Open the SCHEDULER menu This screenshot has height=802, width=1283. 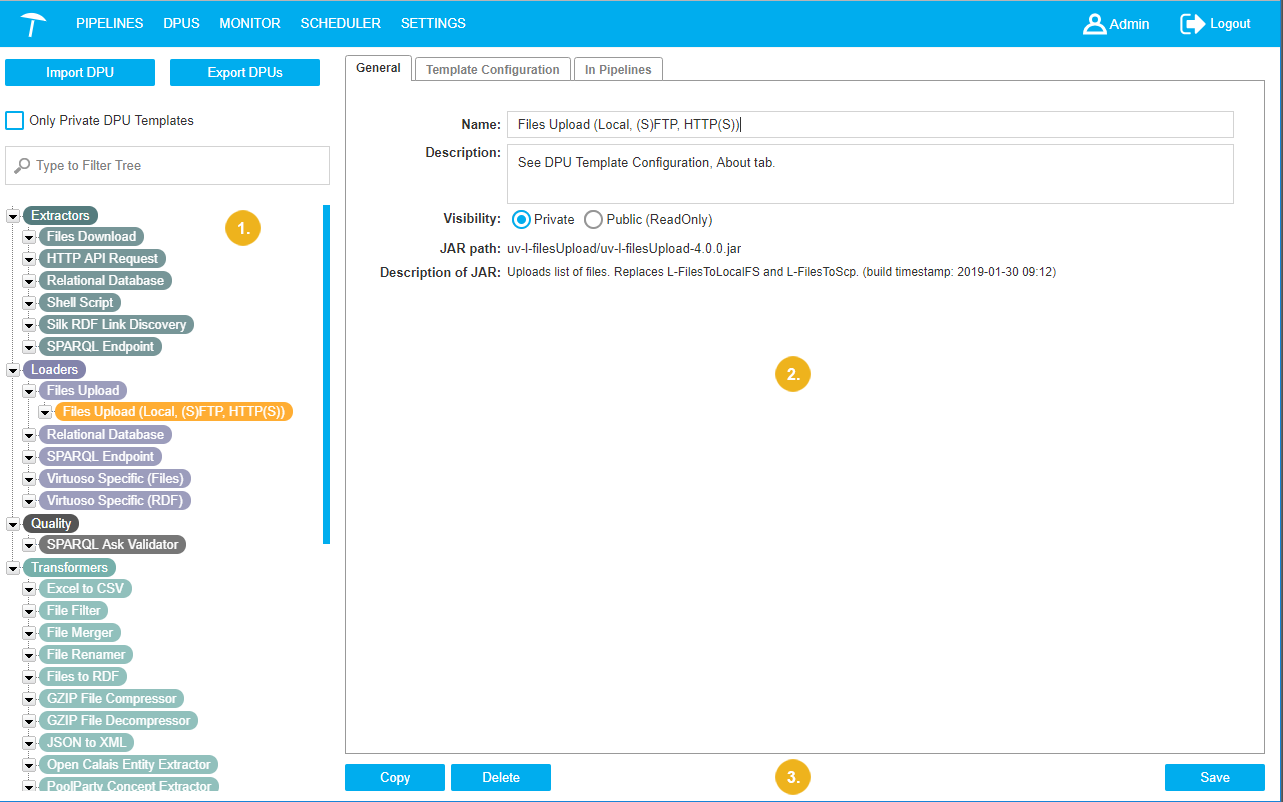click(x=340, y=23)
